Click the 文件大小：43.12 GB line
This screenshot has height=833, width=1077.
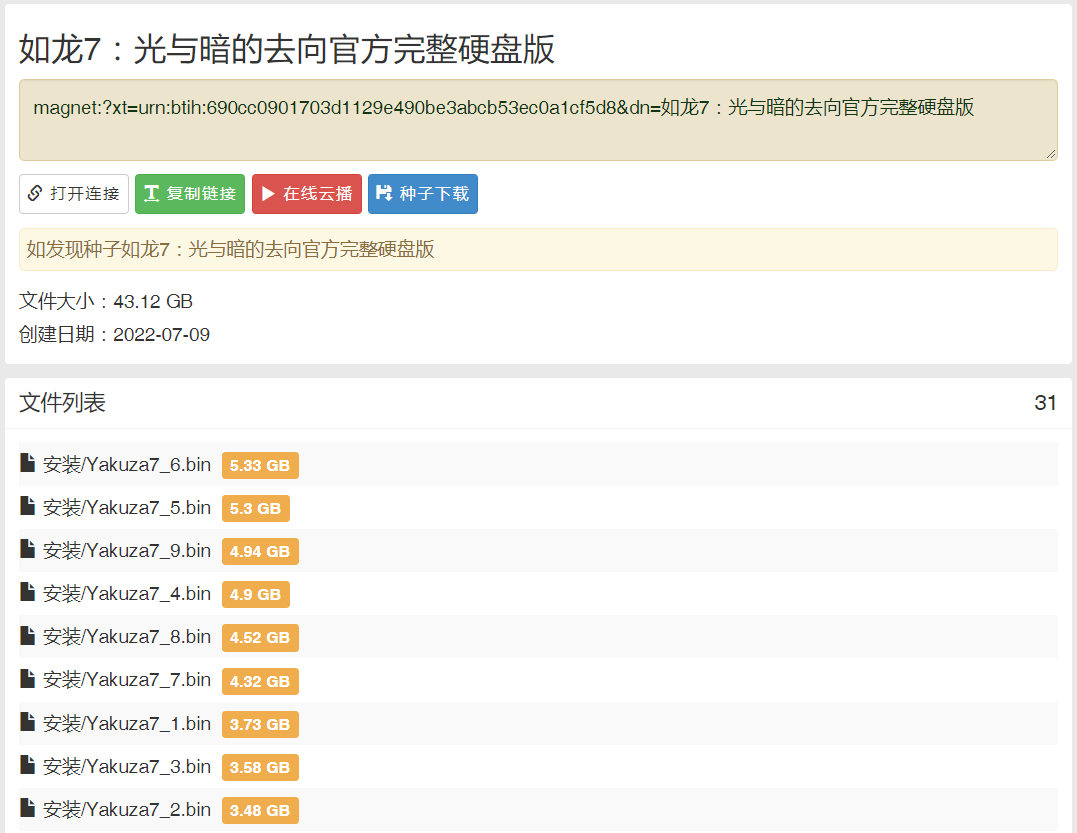coord(106,301)
